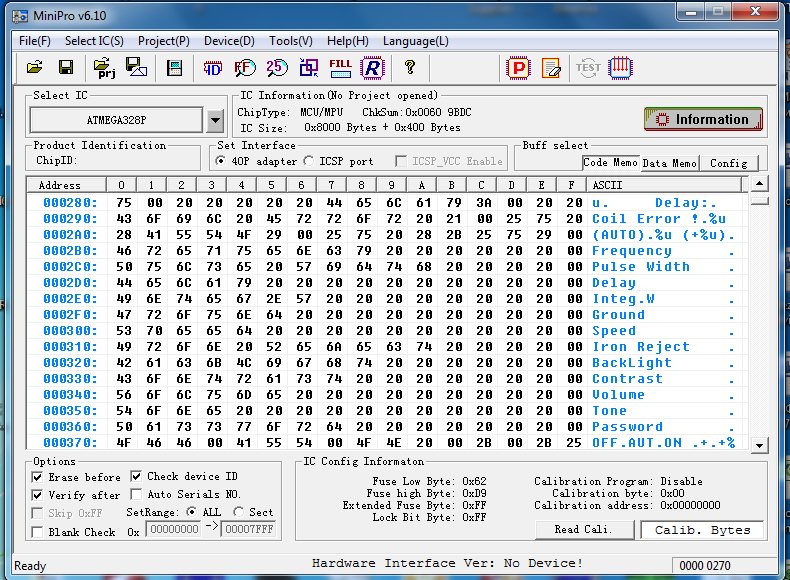
Task: Open the File(F) menu
Action: pos(35,41)
